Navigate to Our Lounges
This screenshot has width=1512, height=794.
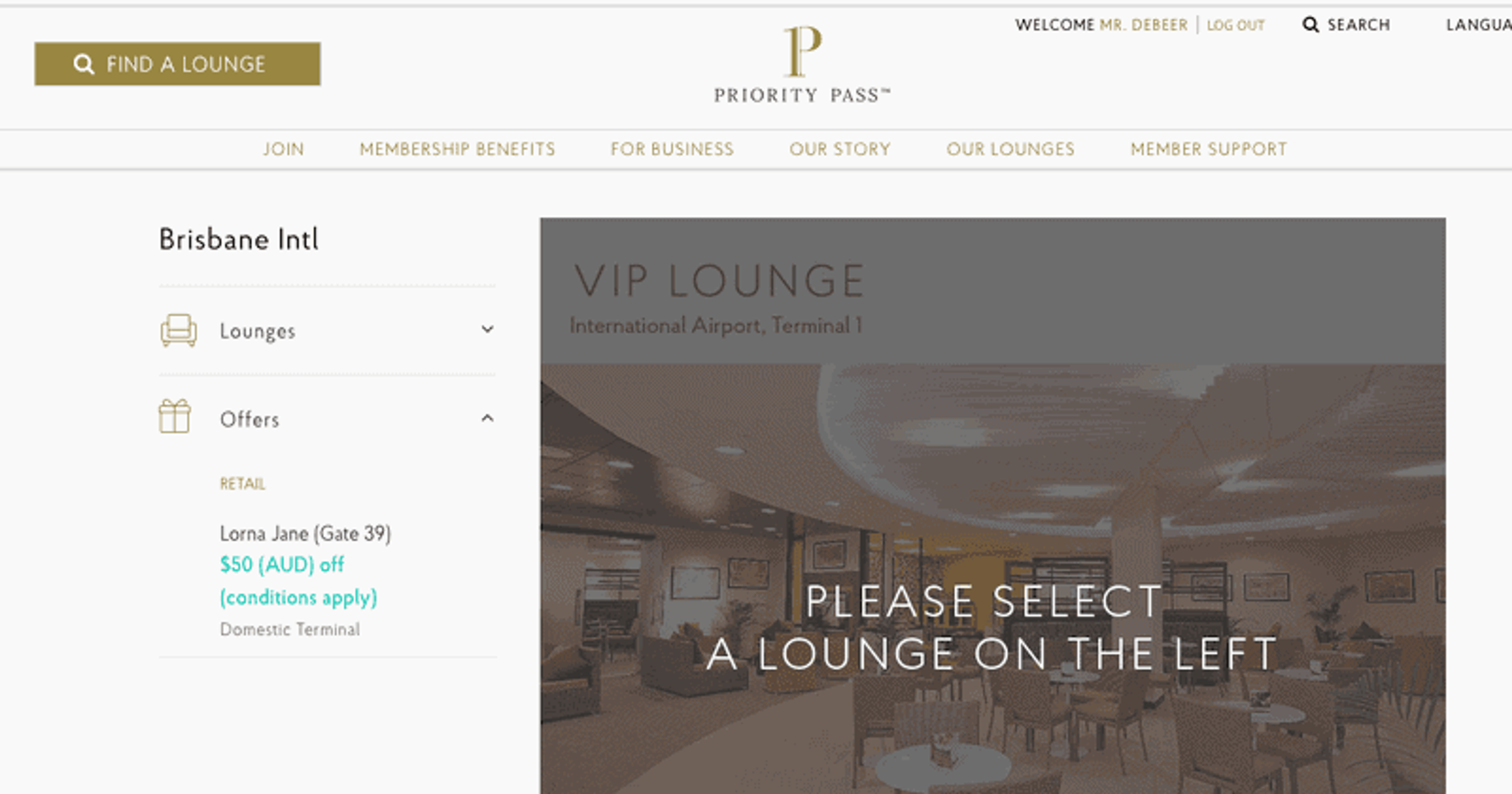1010,149
